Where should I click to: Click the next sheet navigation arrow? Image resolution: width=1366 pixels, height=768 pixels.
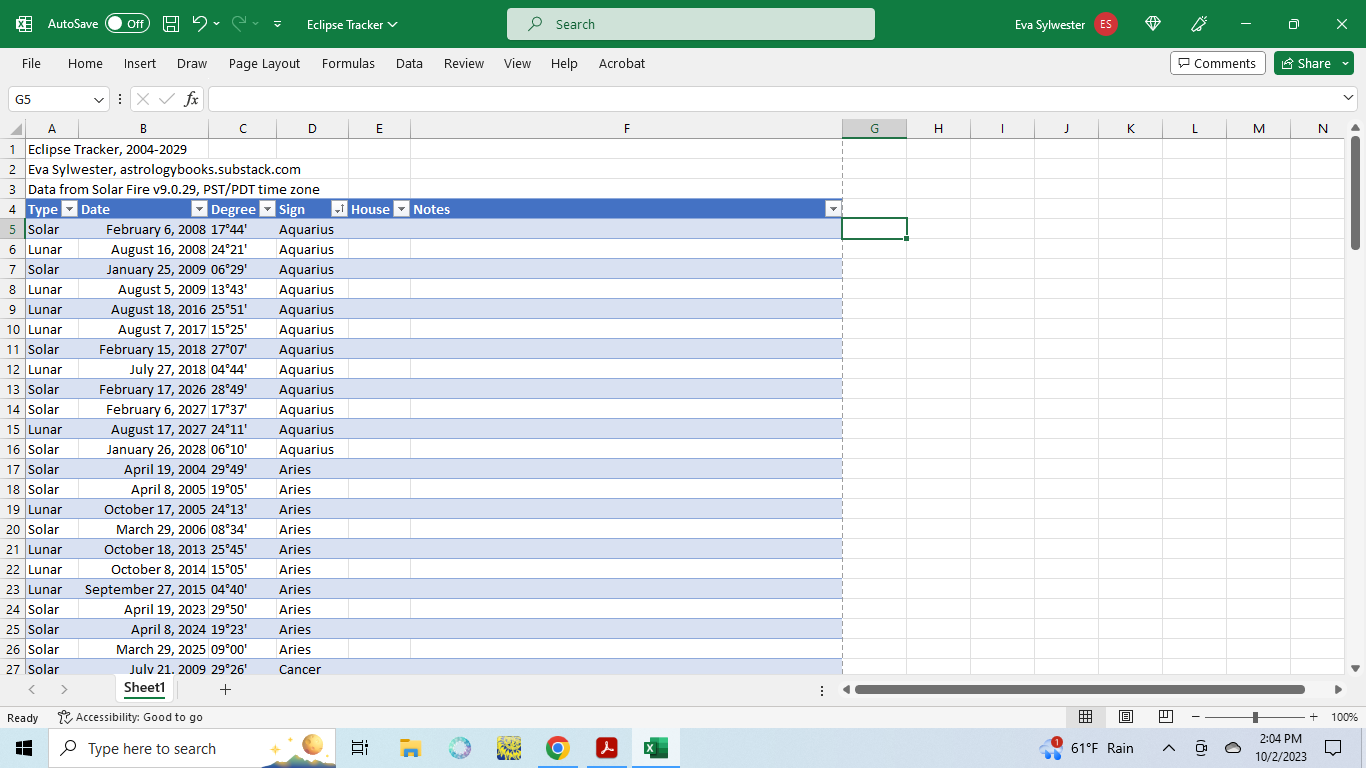point(64,689)
